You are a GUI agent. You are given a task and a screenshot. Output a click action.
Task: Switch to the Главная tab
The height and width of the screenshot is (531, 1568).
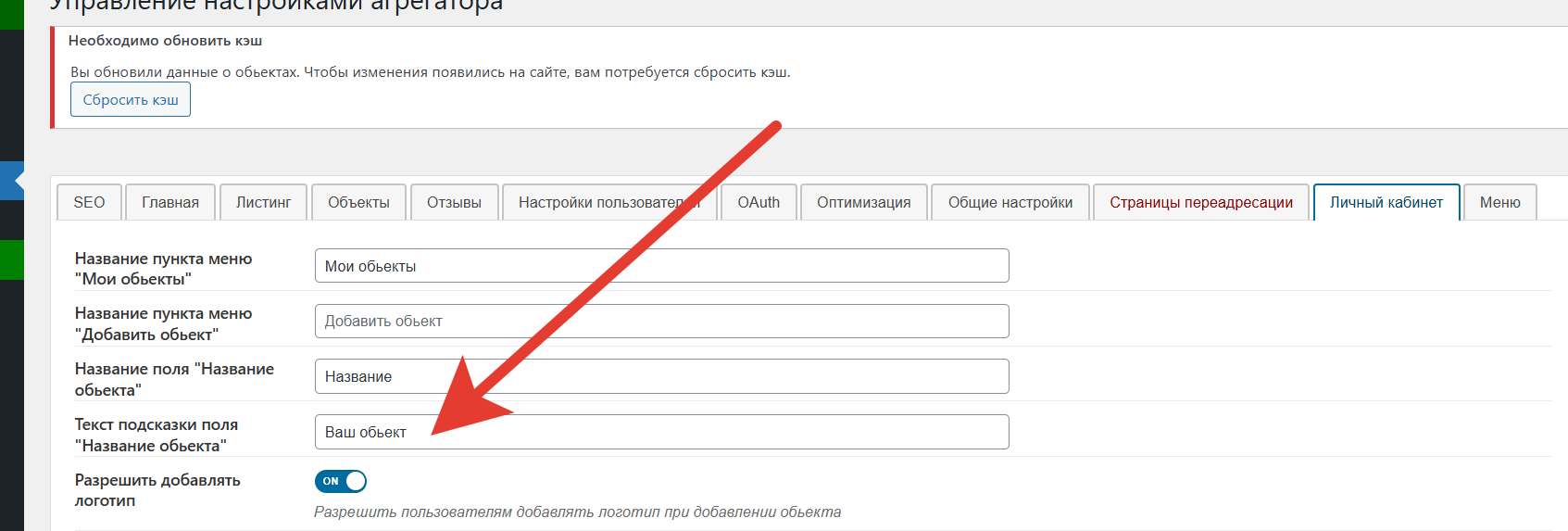(x=170, y=202)
